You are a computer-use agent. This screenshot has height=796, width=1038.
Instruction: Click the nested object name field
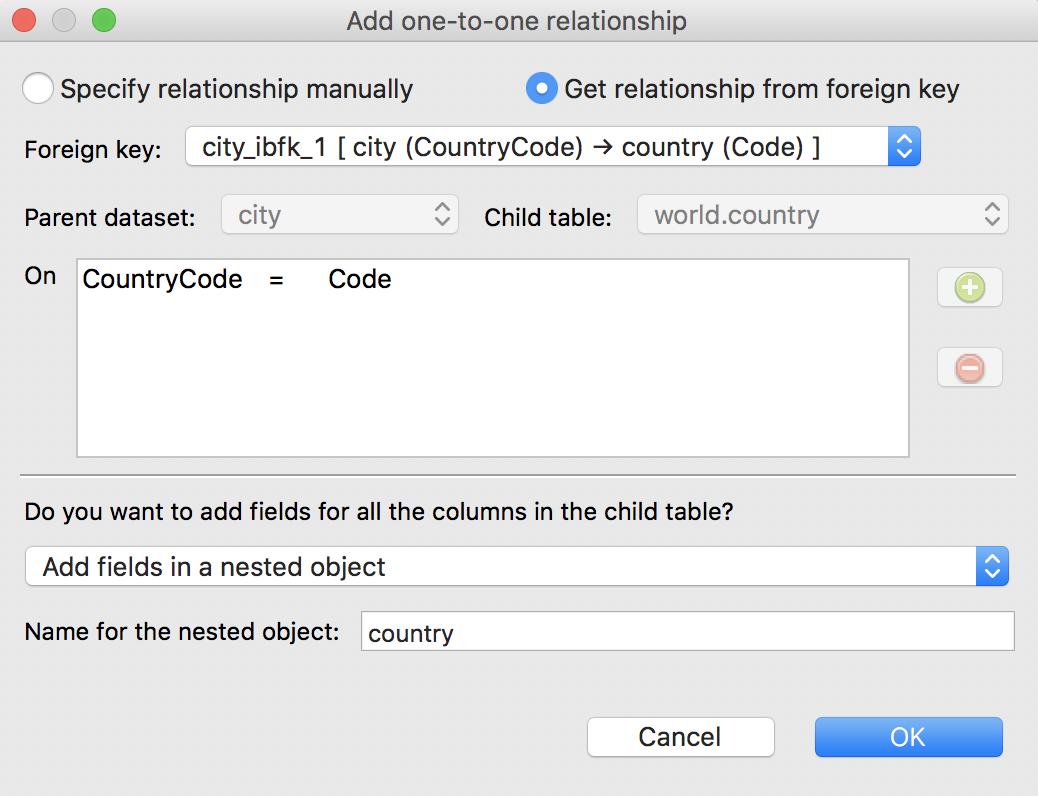(687, 631)
